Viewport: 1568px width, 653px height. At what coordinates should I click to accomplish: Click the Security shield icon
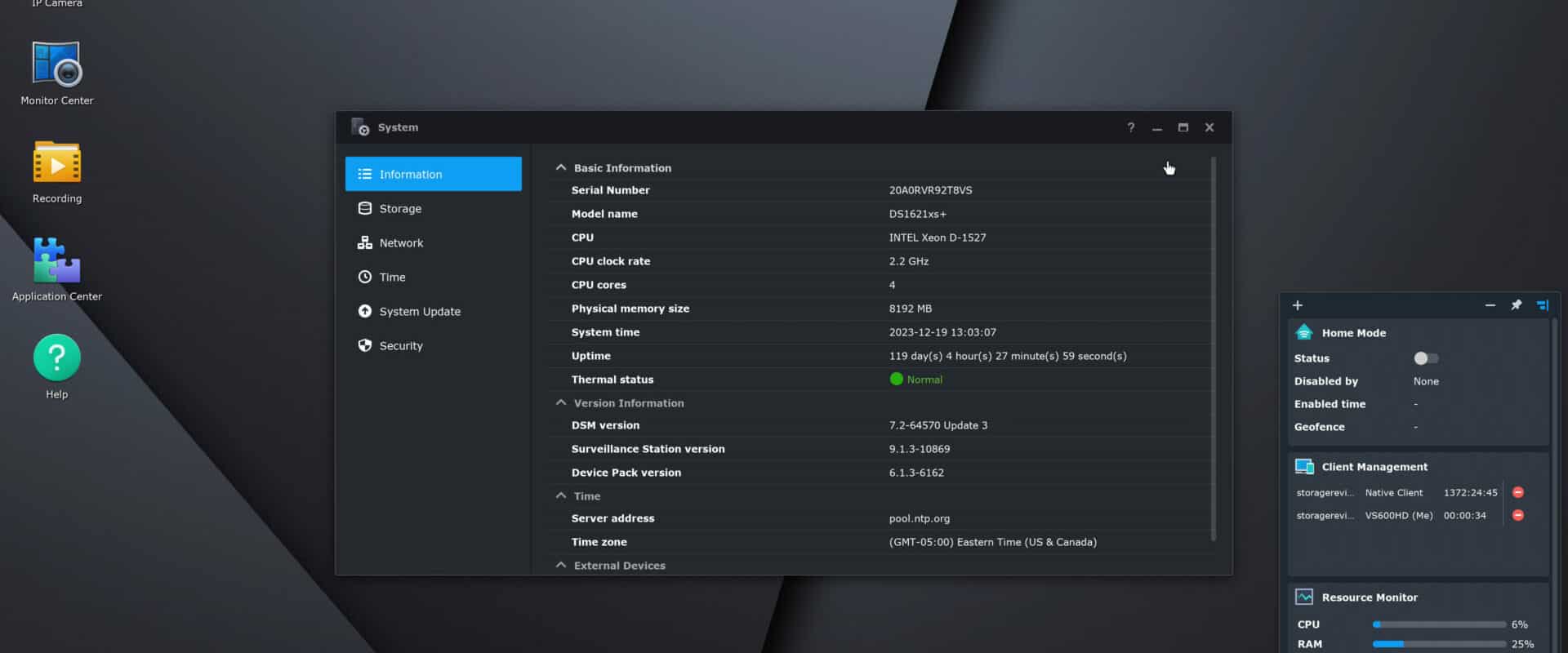tap(364, 345)
